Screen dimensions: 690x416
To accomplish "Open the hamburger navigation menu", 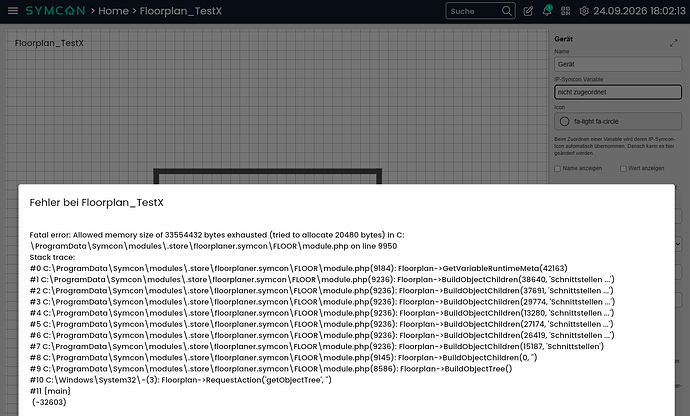I will [13, 11].
